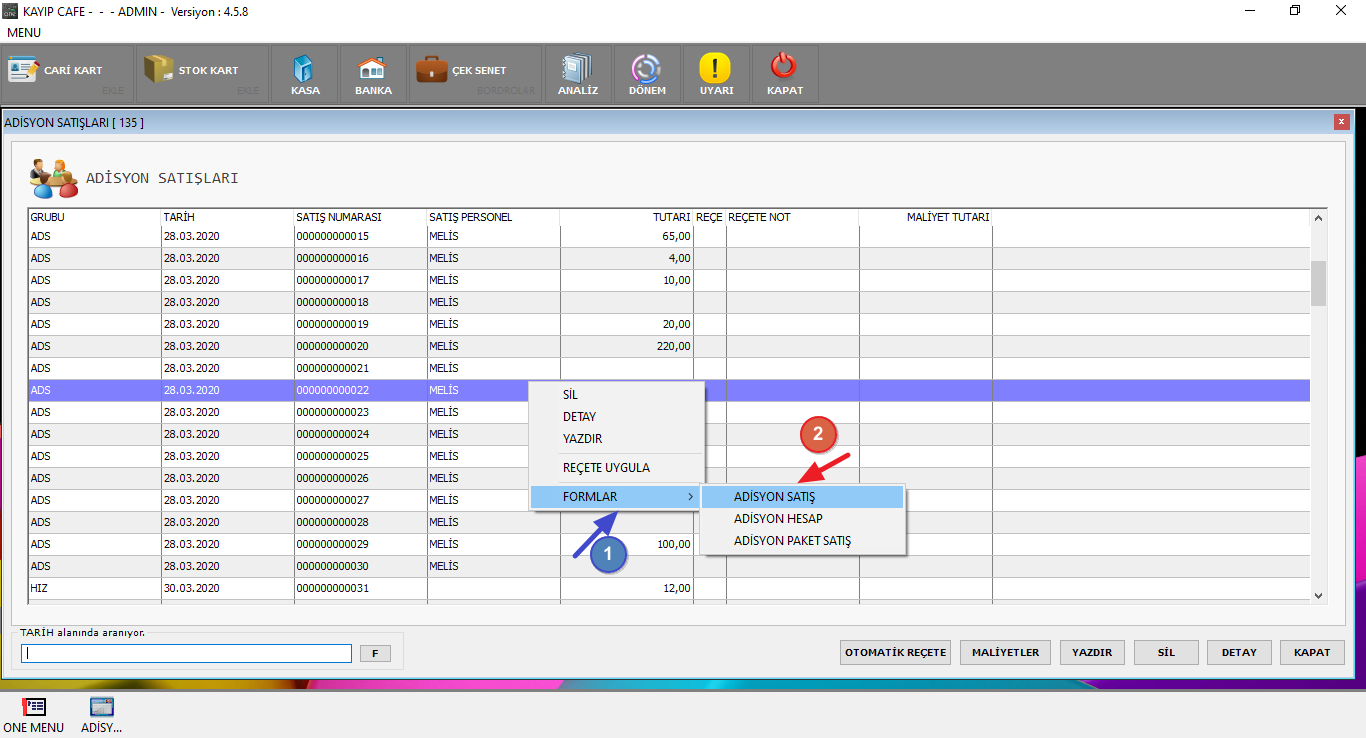Click the bottom YAZDIR button
The height and width of the screenshot is (738, 1366).
1092,652
